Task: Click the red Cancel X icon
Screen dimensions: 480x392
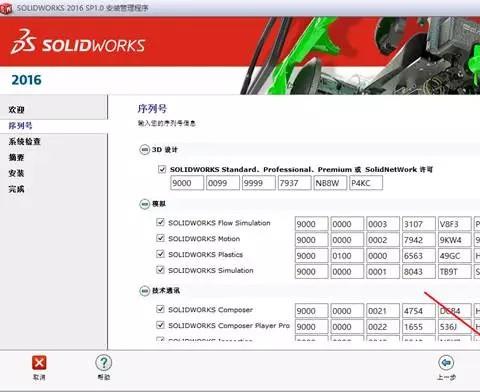Action: pos(39,363)
